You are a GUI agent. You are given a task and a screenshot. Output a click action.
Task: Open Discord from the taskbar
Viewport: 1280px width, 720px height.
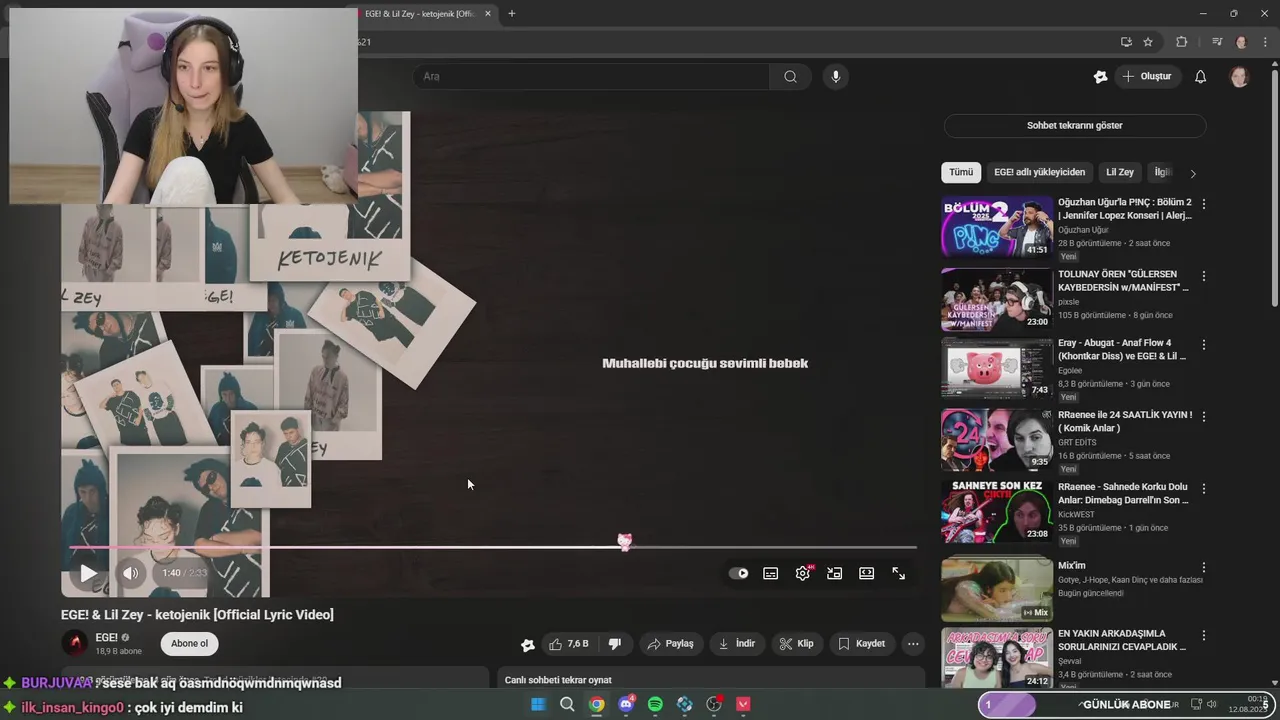(x=626, y=704)
